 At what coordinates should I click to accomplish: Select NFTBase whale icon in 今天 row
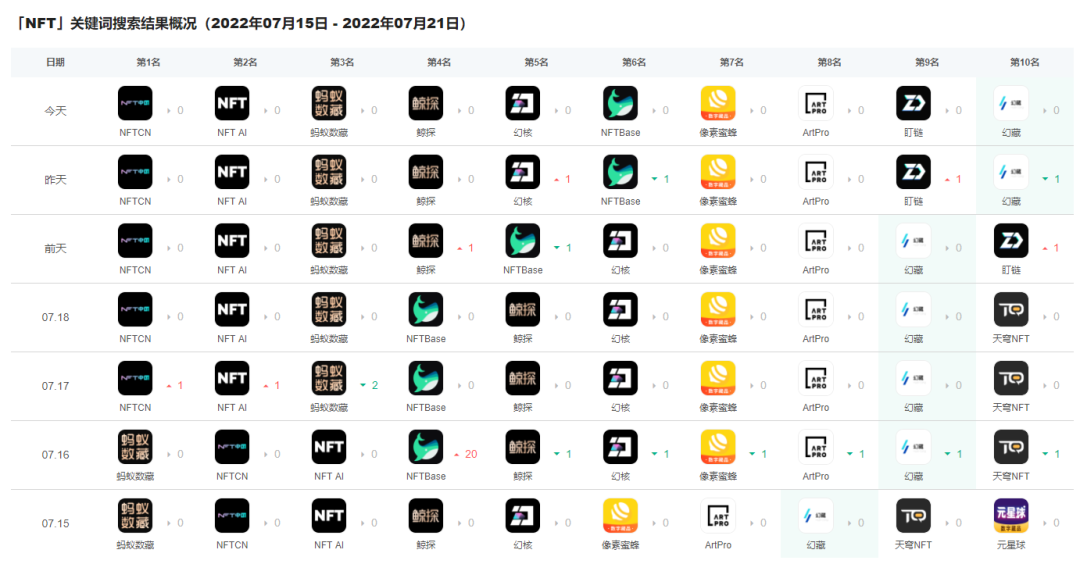[621, 103]
